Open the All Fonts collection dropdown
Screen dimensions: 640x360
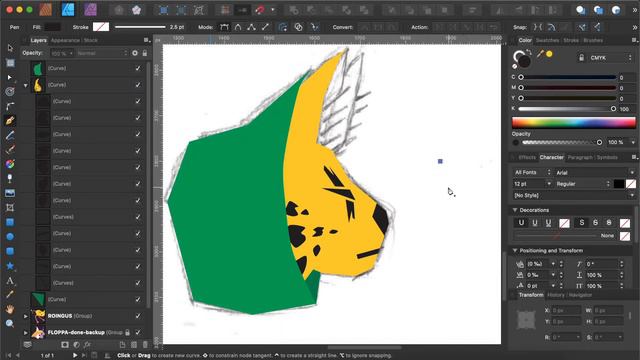(532, 173)
